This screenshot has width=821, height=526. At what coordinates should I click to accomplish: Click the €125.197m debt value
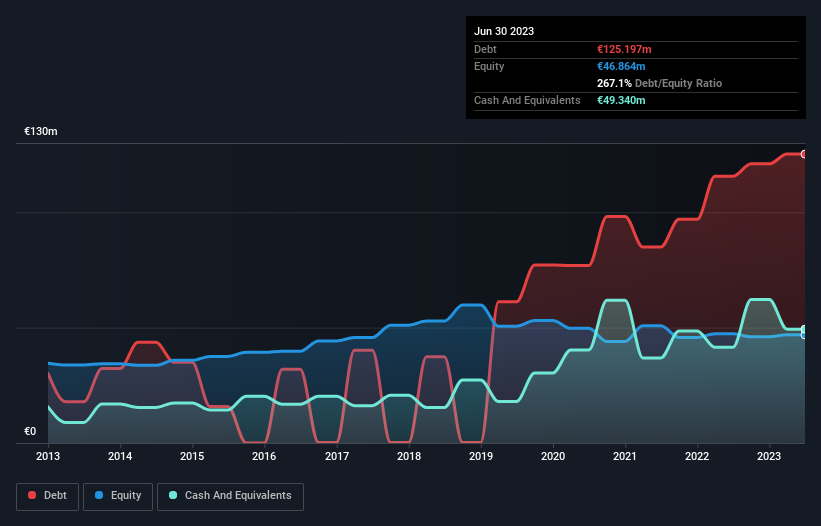click(624, 49)
